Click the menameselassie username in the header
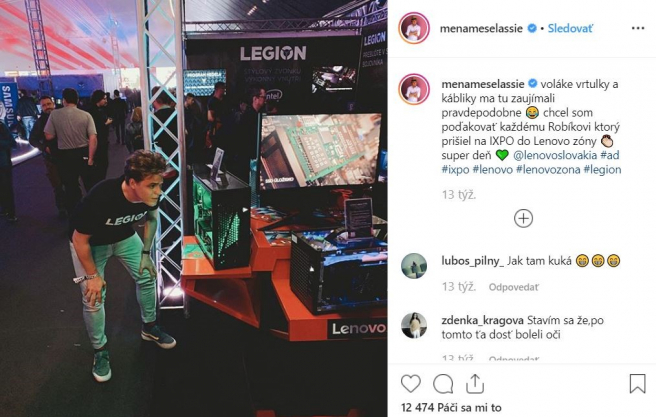656x417 pixels. (x=481, y=28)
